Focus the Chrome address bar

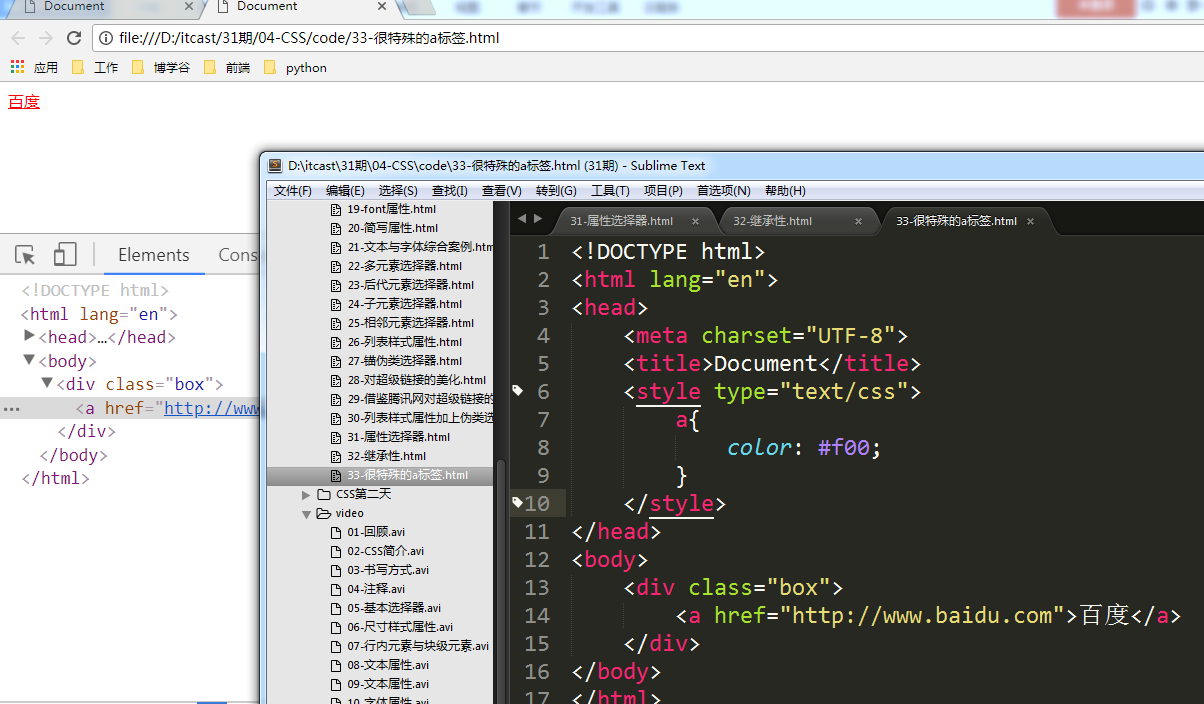click(650, 38)
